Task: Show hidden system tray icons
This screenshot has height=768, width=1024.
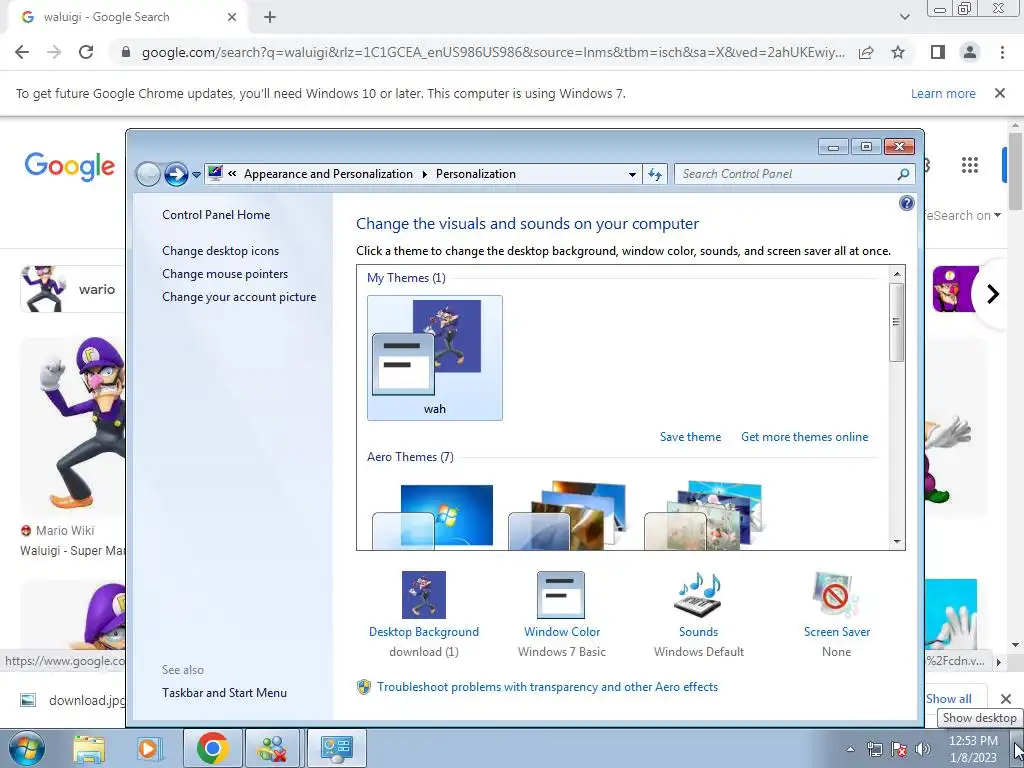Action: tap(850, 749)
